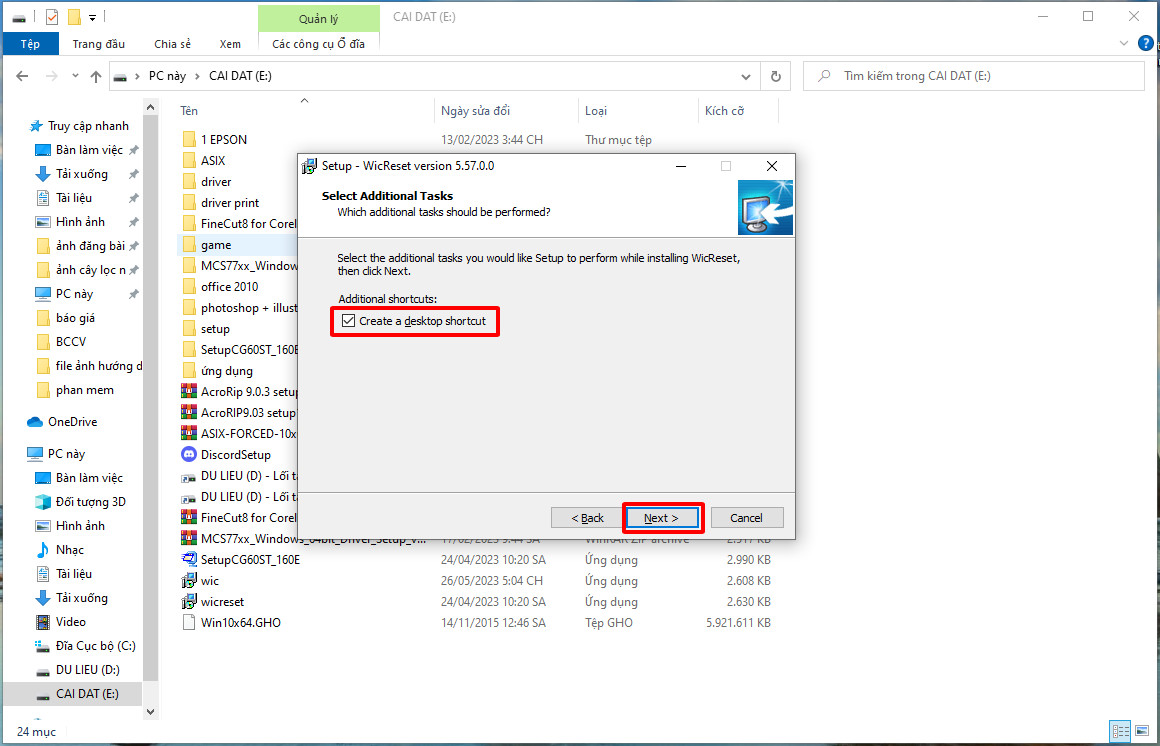The image size is (1160, 746).
Task: Expand the ribbon with chevron arrow
Action: point(1124,44)
